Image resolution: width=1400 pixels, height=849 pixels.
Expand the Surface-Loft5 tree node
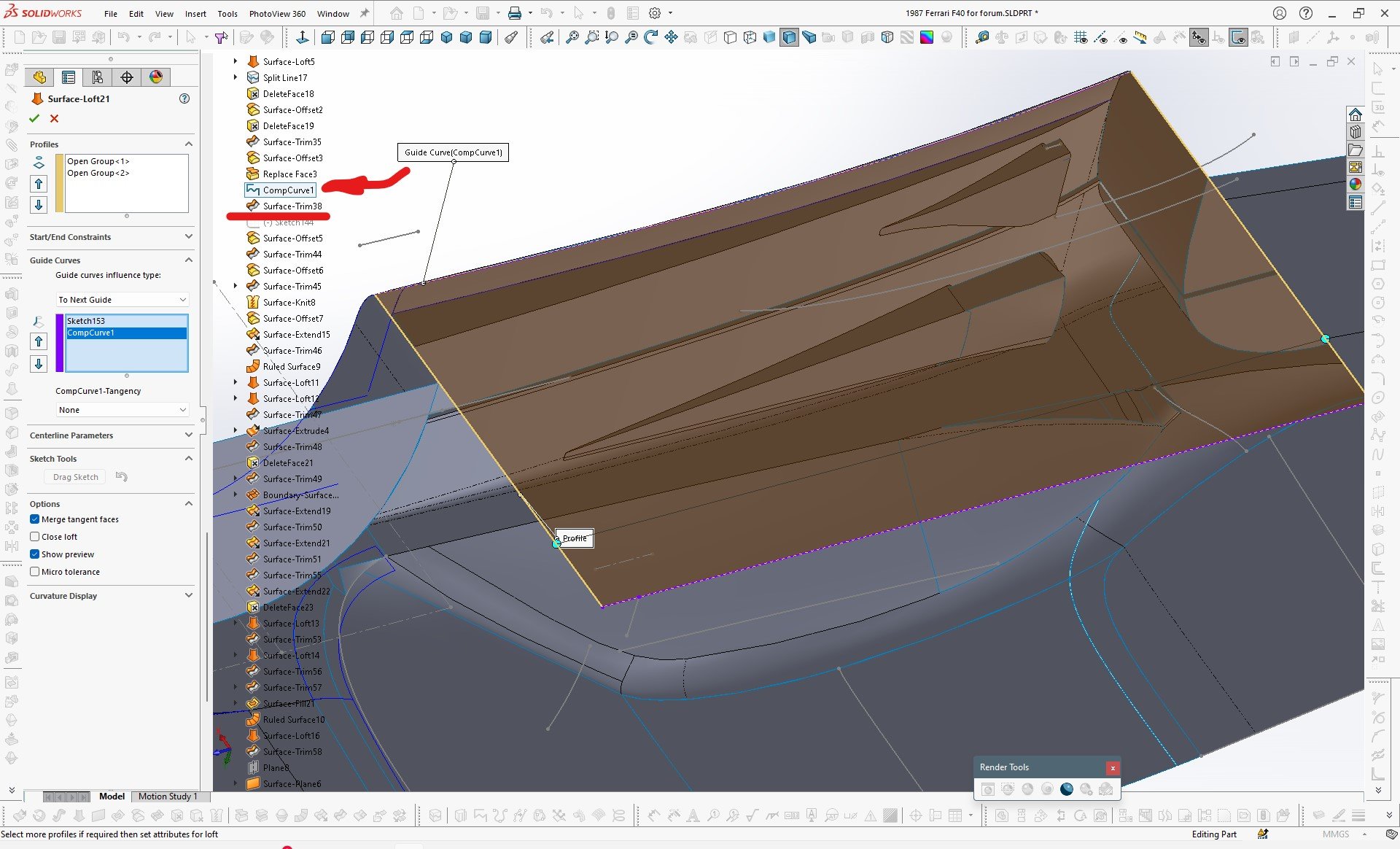click(x=235, y=61)
